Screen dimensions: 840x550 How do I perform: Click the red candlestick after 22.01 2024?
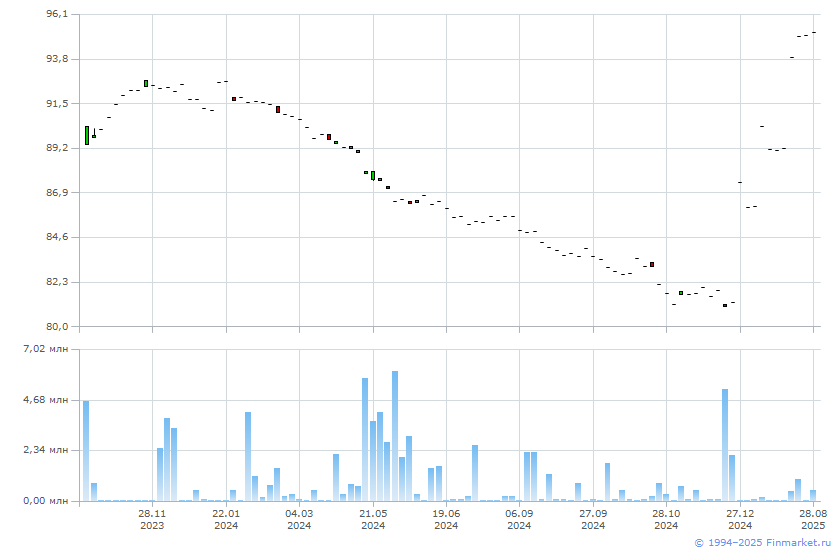(234, 99)
